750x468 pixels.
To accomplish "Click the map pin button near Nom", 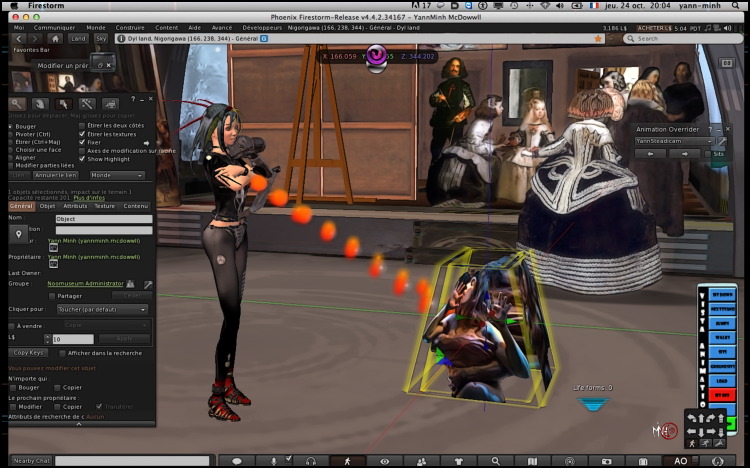I will coord(19,234).
